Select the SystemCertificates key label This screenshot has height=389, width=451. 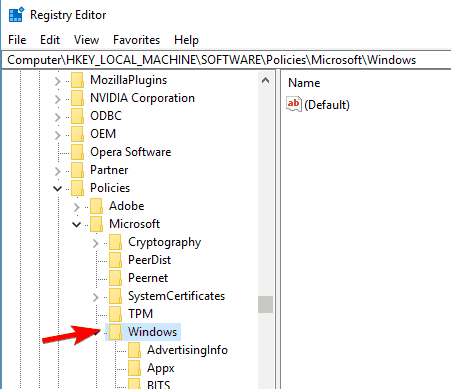[177, 296]
